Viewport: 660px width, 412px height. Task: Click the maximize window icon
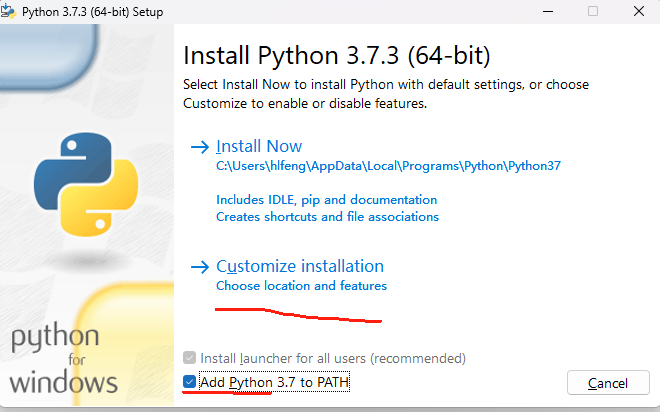(593, 11)
